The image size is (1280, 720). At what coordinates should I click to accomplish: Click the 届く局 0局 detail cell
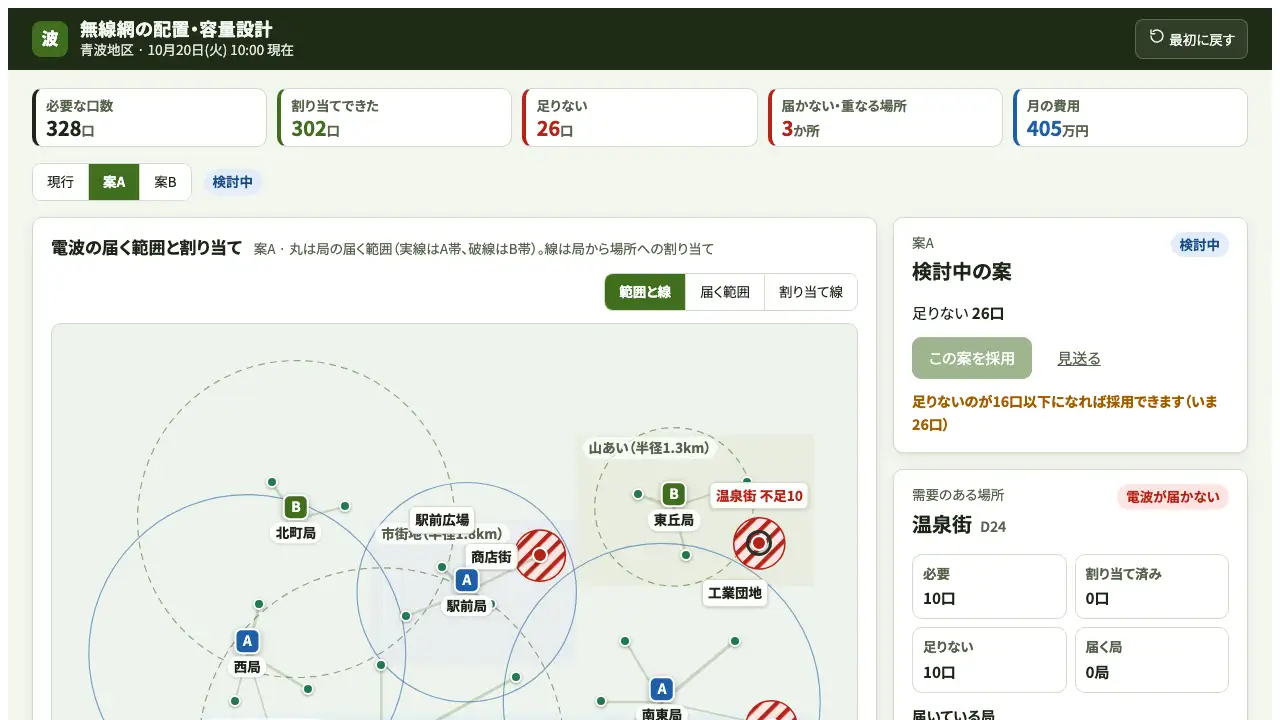pos(1152,660)
